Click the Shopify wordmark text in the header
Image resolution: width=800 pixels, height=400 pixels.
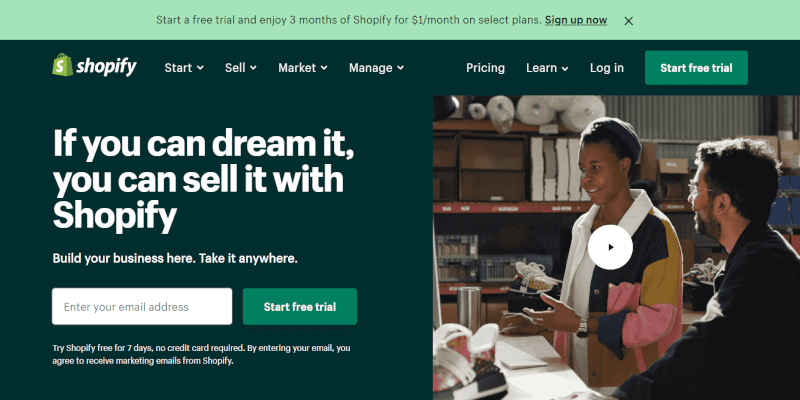point(107,67)
